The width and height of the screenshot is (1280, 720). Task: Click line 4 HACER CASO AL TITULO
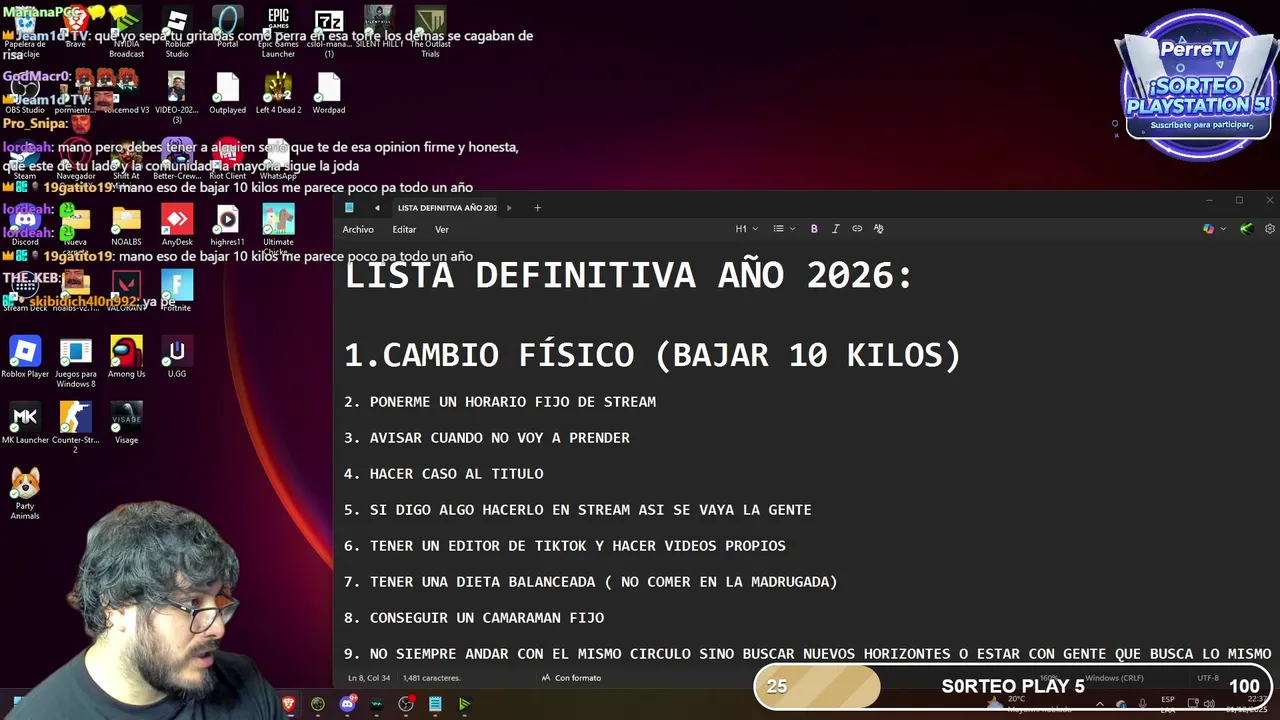coord(444,474)
